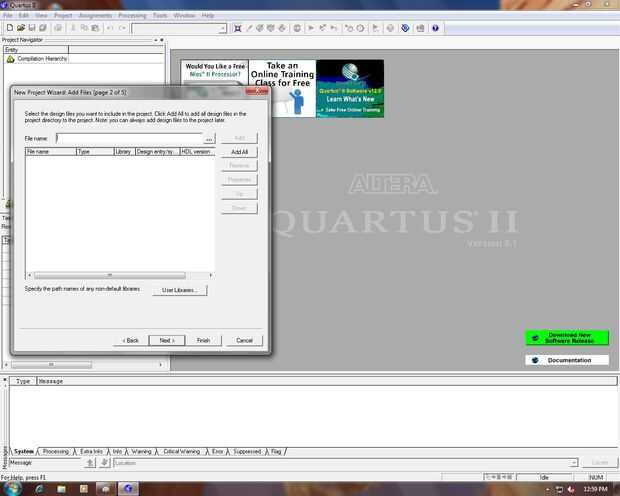The image size is (620, 496).
Task: Click the HDL version column header
Action: tap(197, 151)
